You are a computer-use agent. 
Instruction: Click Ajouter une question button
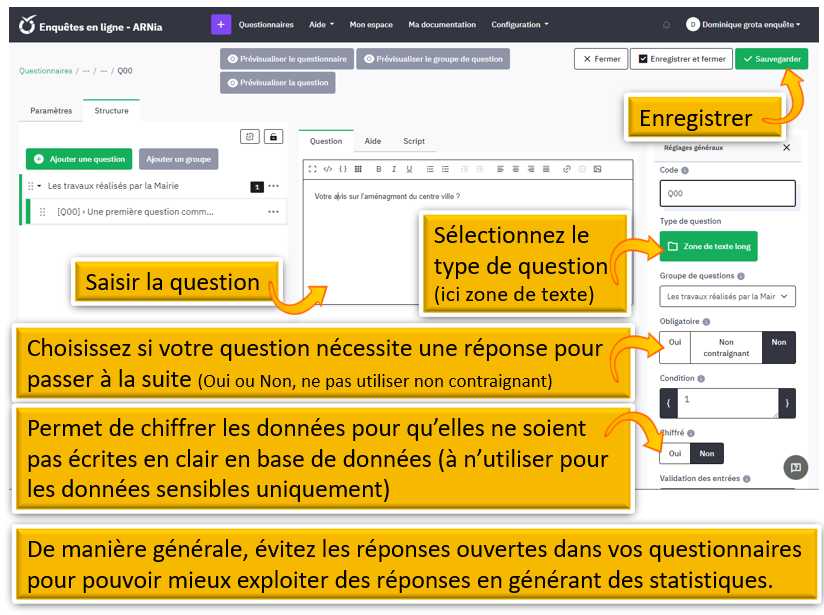coord(79,159)
